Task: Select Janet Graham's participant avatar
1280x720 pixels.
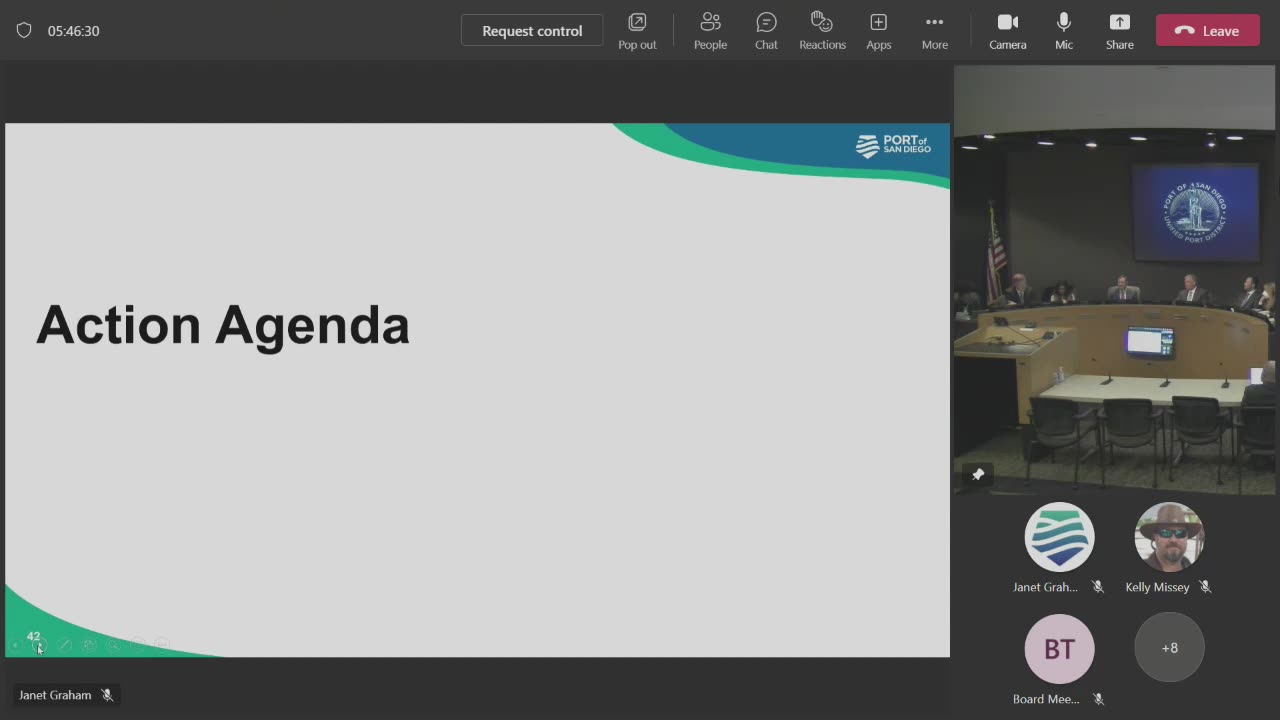Action: coord(1059,537)
